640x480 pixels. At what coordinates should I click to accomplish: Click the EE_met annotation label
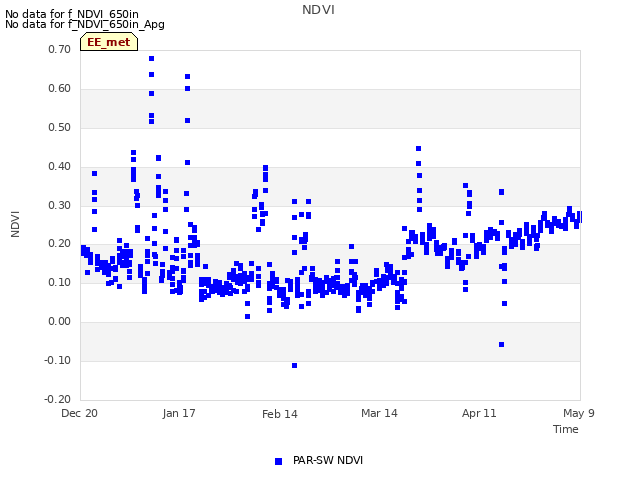[x=109, y=42]
